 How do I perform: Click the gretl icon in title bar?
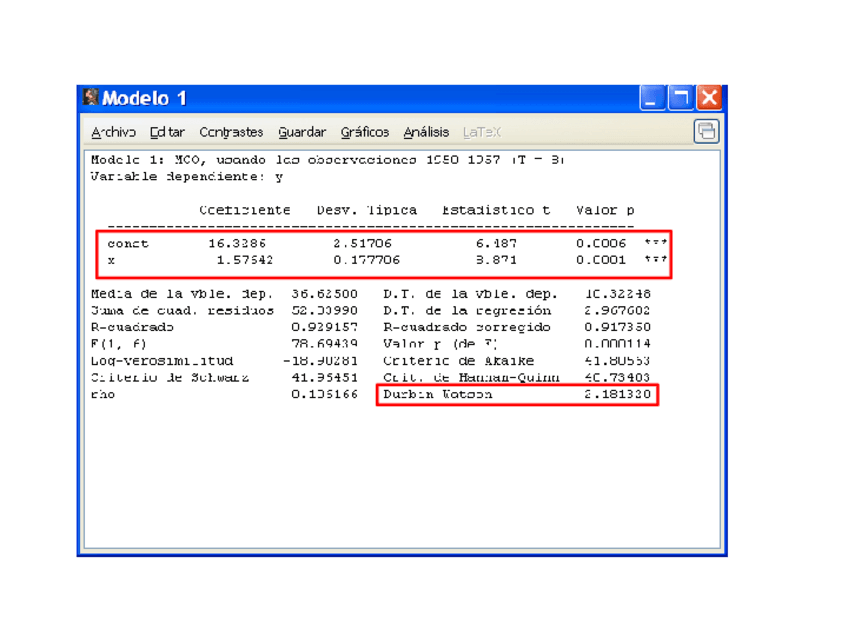[x=90, y=97]
